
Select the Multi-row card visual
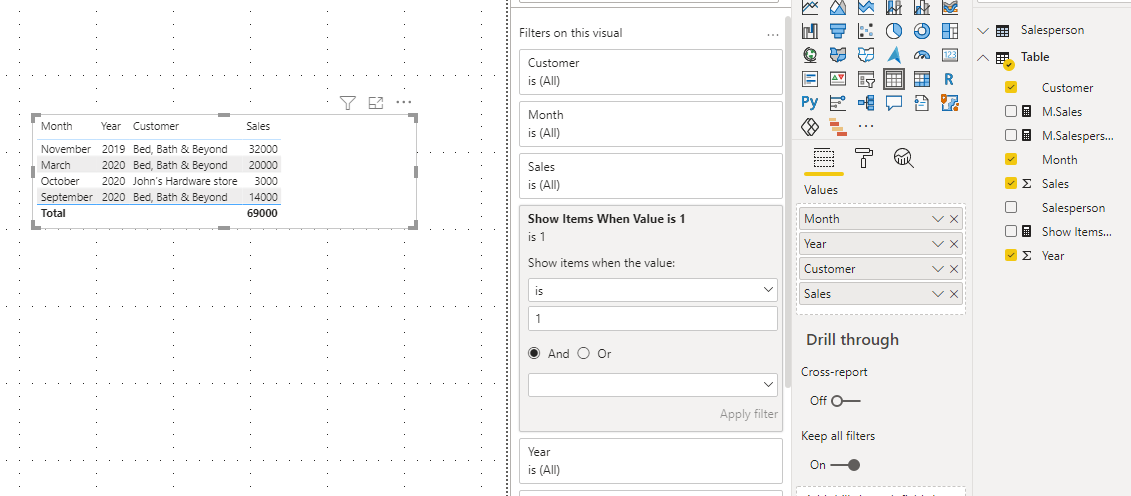(x=810, y=79)
